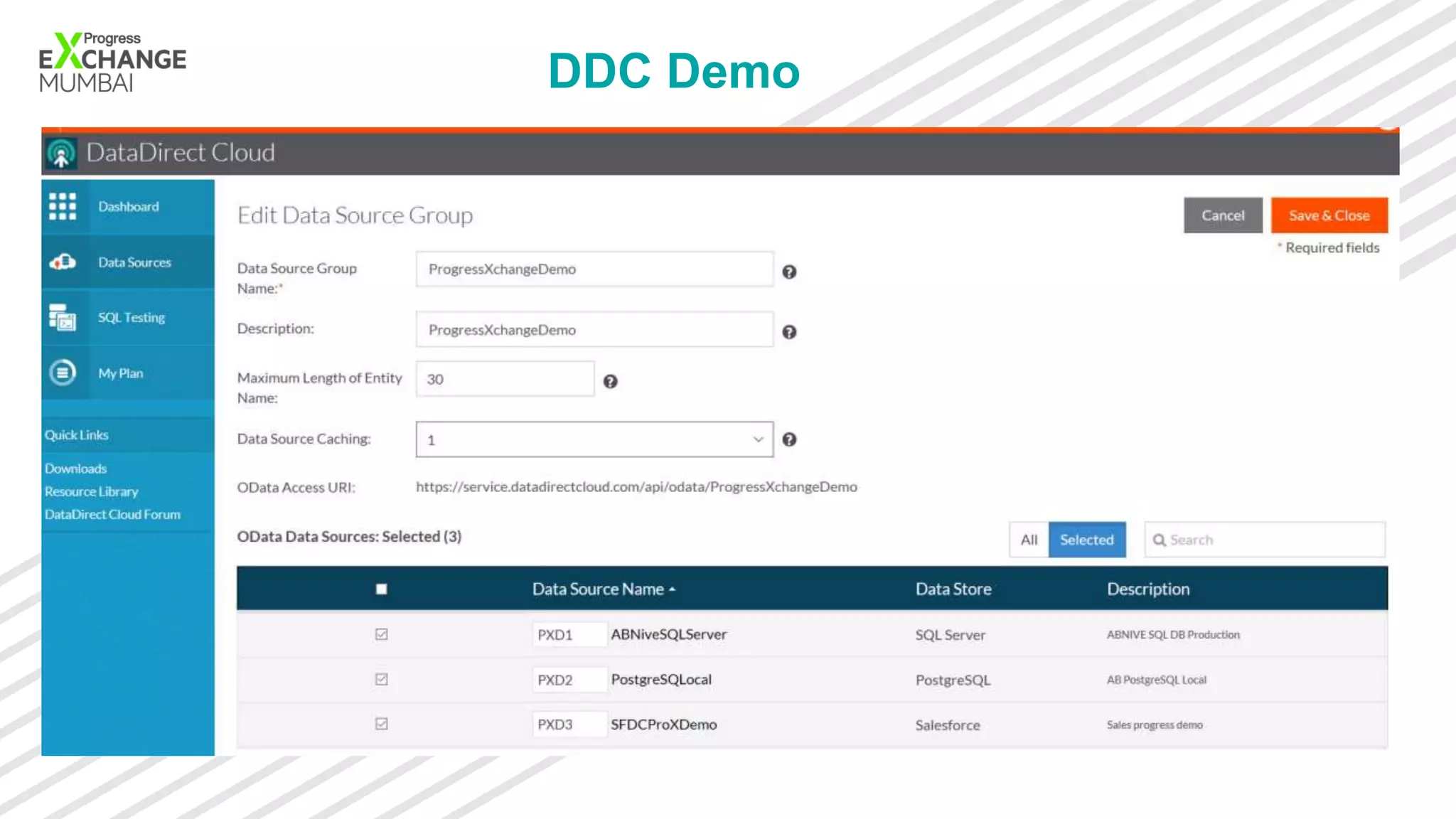
Task: Click the OData Access URI text
Action: (x=636, y=487)
